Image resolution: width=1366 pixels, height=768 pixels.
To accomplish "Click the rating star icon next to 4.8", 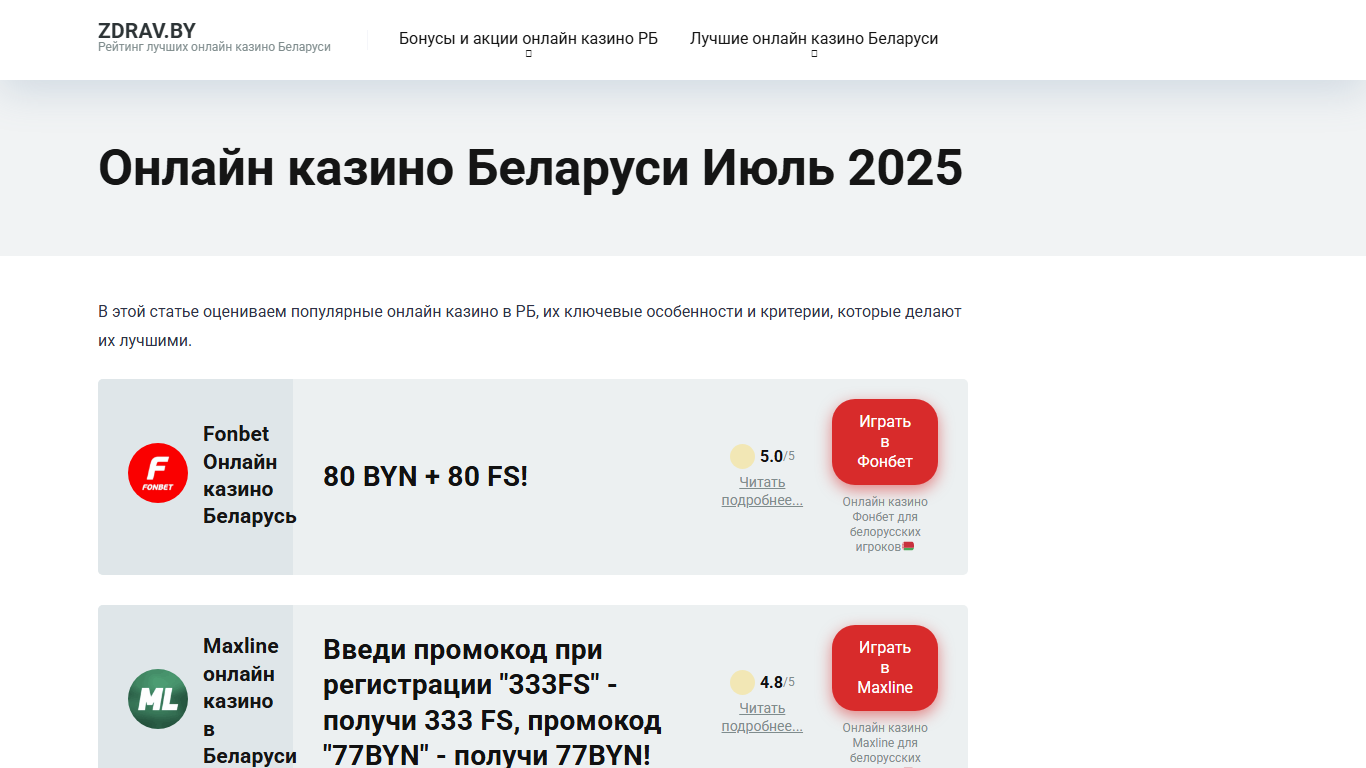I will [742, 683].
